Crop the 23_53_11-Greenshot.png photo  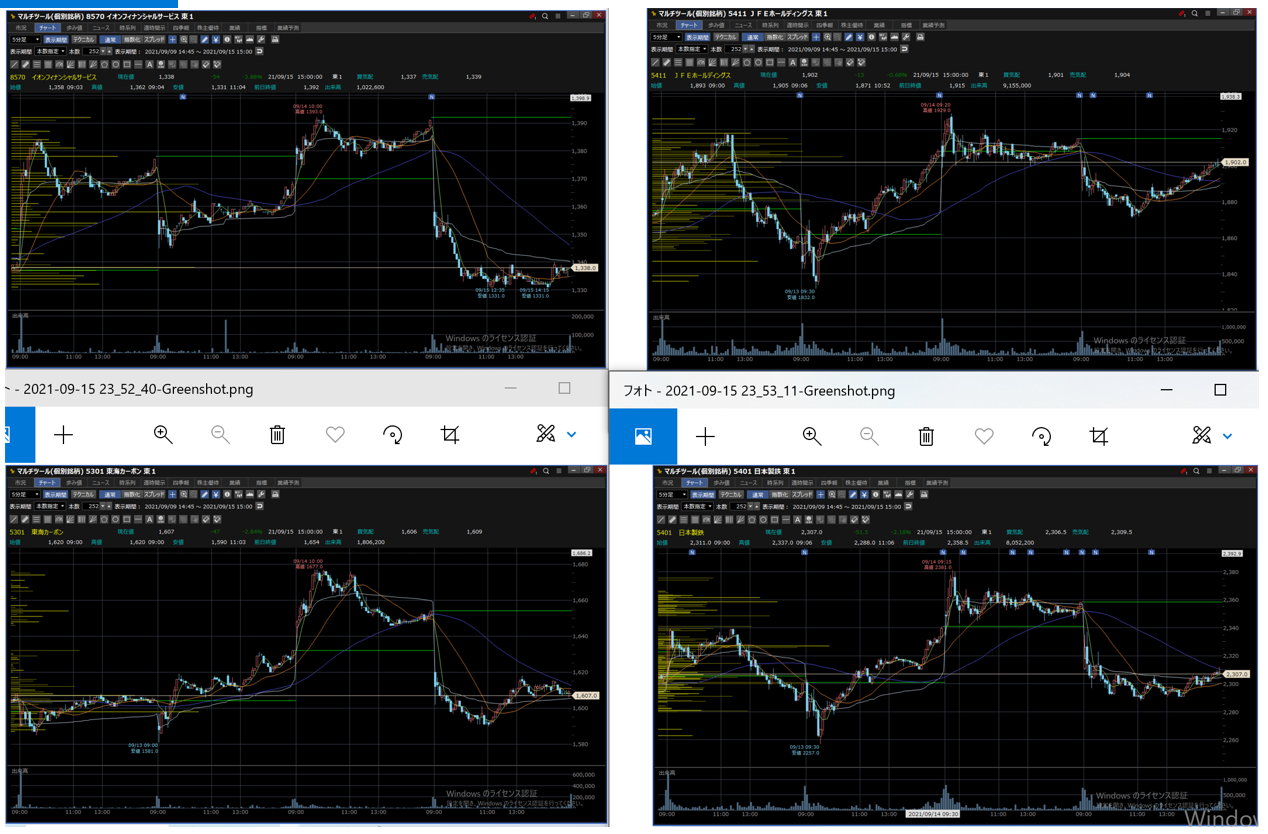(1099, 436)
